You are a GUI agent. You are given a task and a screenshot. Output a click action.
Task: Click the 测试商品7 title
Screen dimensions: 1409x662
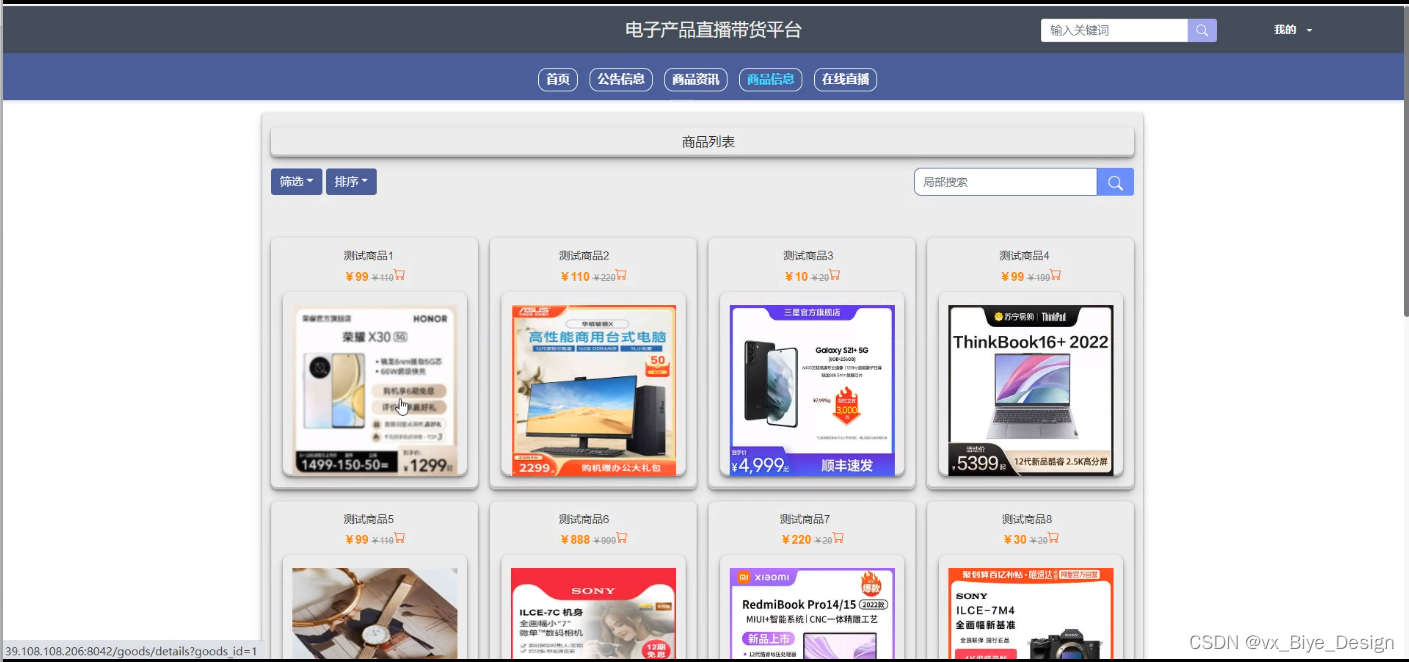[x=805, y=519]
